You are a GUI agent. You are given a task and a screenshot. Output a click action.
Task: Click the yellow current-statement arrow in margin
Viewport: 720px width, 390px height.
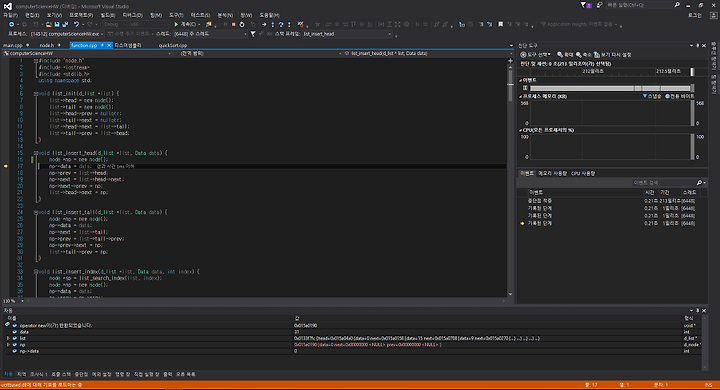click(x=6, y=166)
